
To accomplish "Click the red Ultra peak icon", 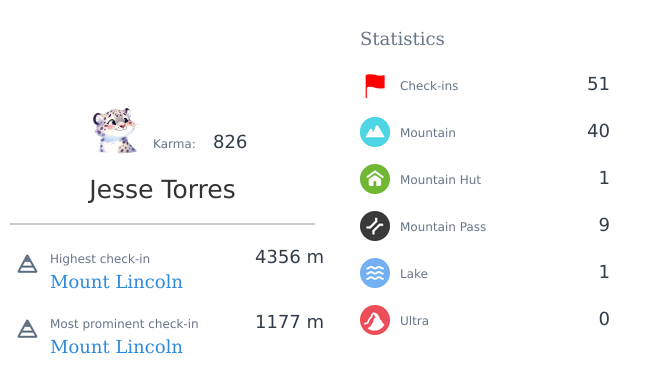I will pos(375,320).
